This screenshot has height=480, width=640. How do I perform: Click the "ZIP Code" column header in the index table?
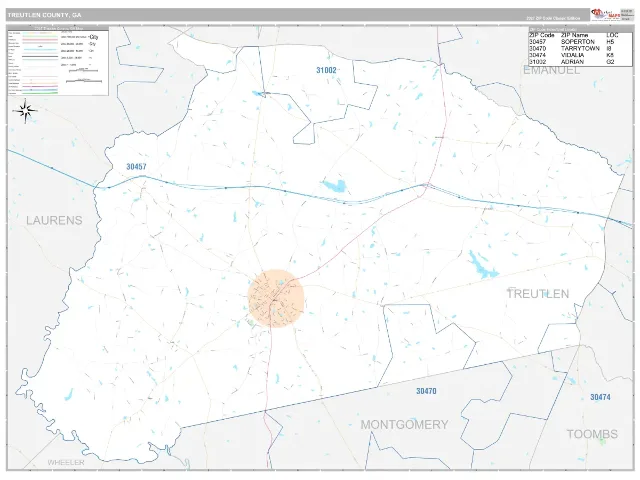click(x=542, y=35)
